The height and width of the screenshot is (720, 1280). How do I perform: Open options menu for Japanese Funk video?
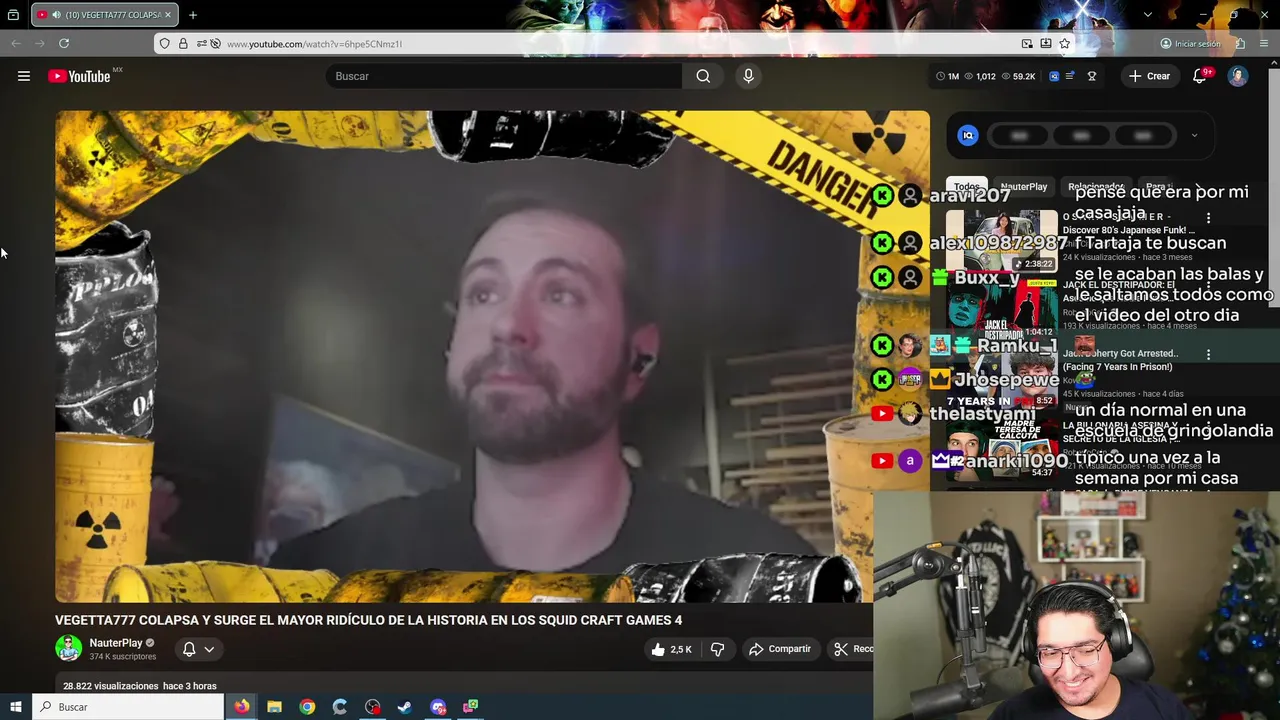click(1208, 218)
